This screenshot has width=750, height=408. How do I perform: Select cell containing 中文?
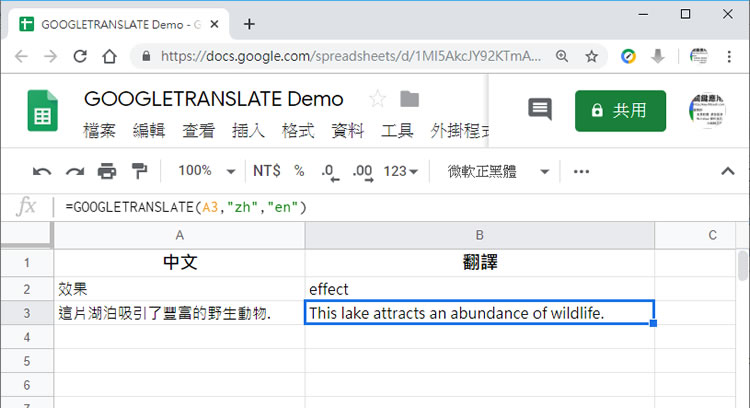(x=179, y=263)
